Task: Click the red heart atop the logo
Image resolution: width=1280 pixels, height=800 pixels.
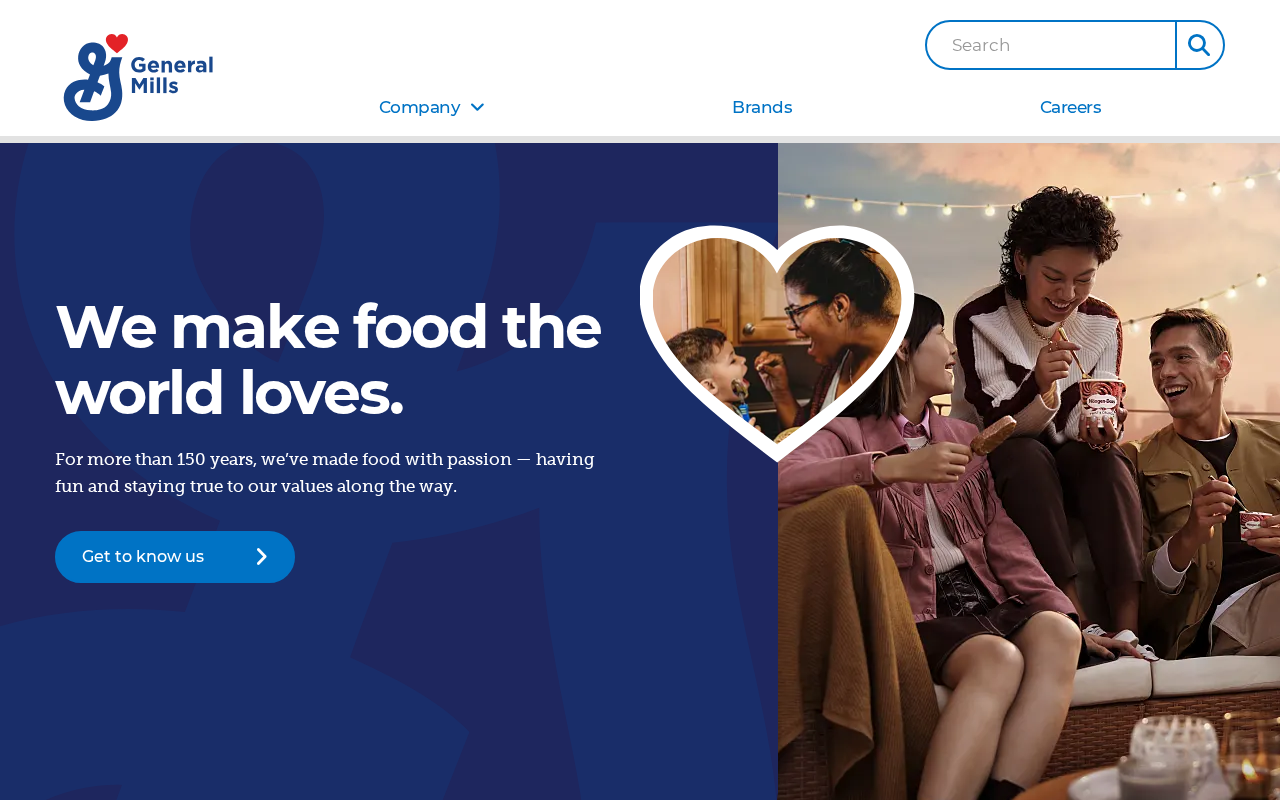Action: (x=117, y=43)
